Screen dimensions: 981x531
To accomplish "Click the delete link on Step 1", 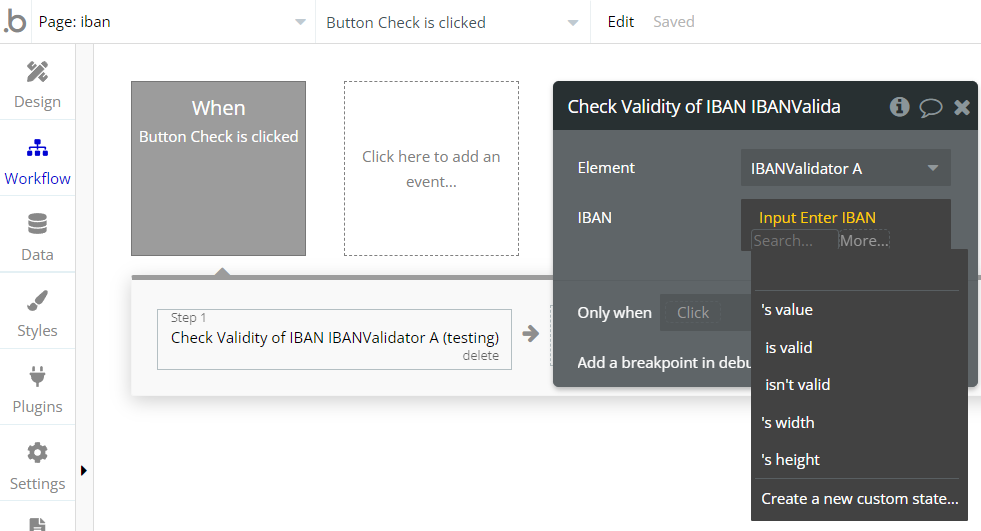I will pos(480,356).
